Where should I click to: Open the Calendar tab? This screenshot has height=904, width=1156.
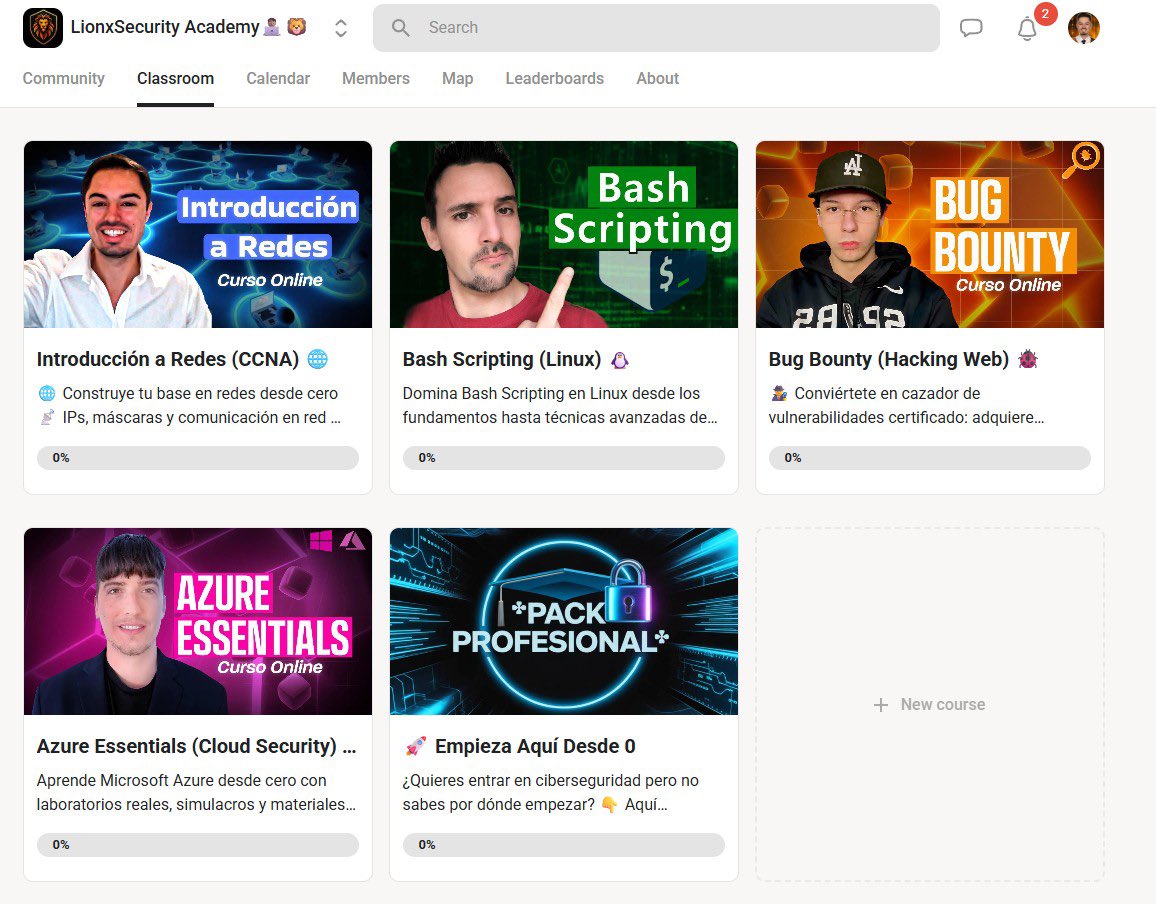pyautogui.click(x=278, y=78)
